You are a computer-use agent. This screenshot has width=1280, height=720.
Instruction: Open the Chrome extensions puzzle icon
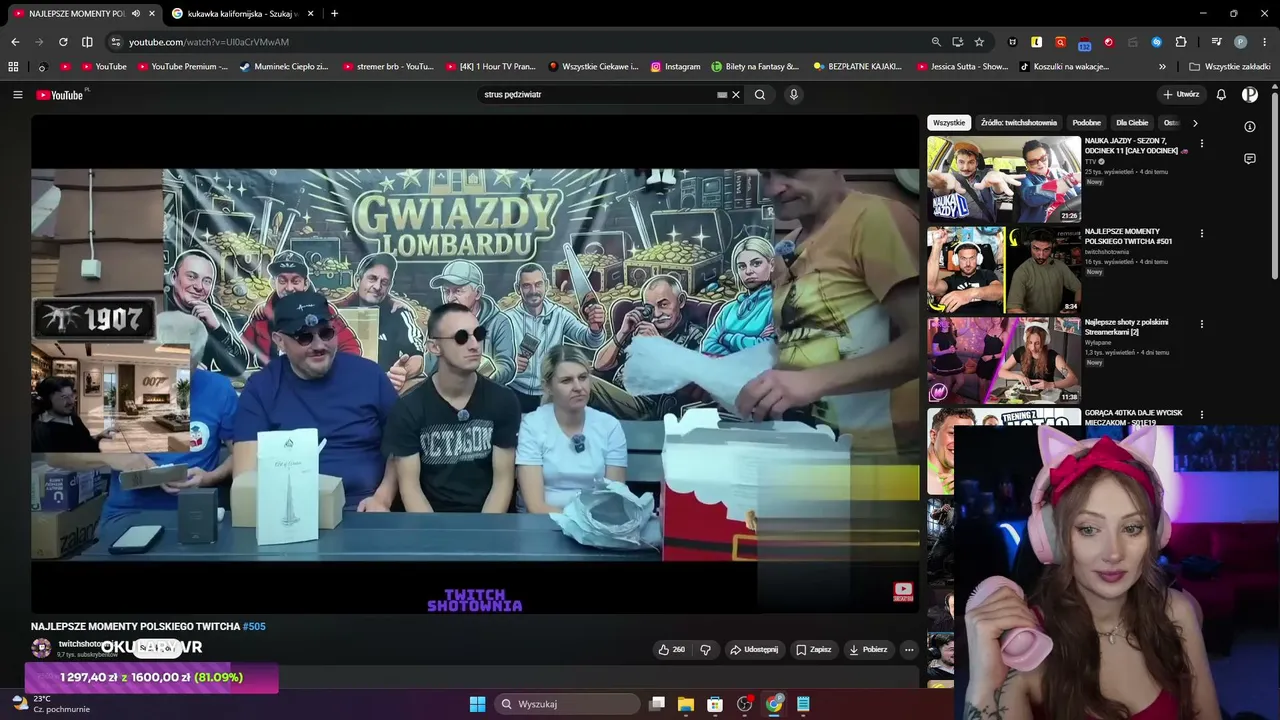tap(1181, 42)
